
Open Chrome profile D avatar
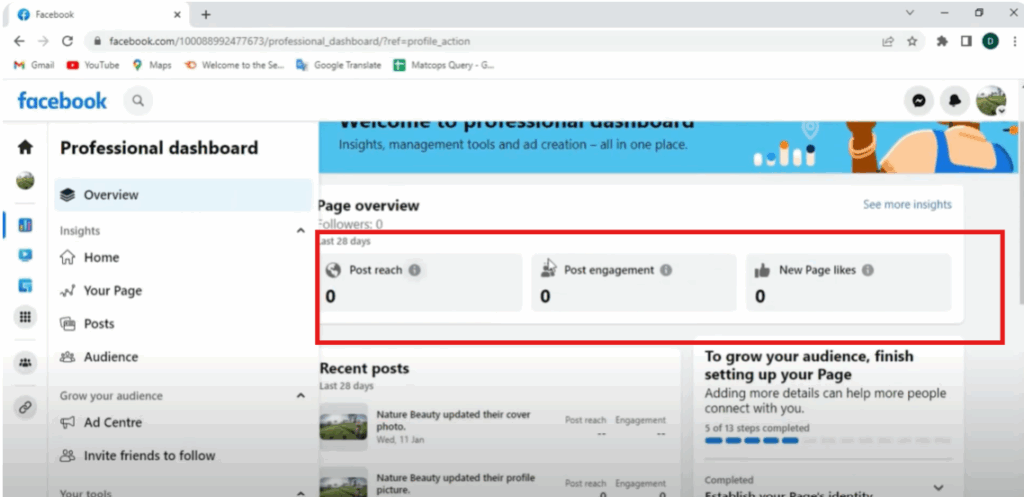click(990, 41)
